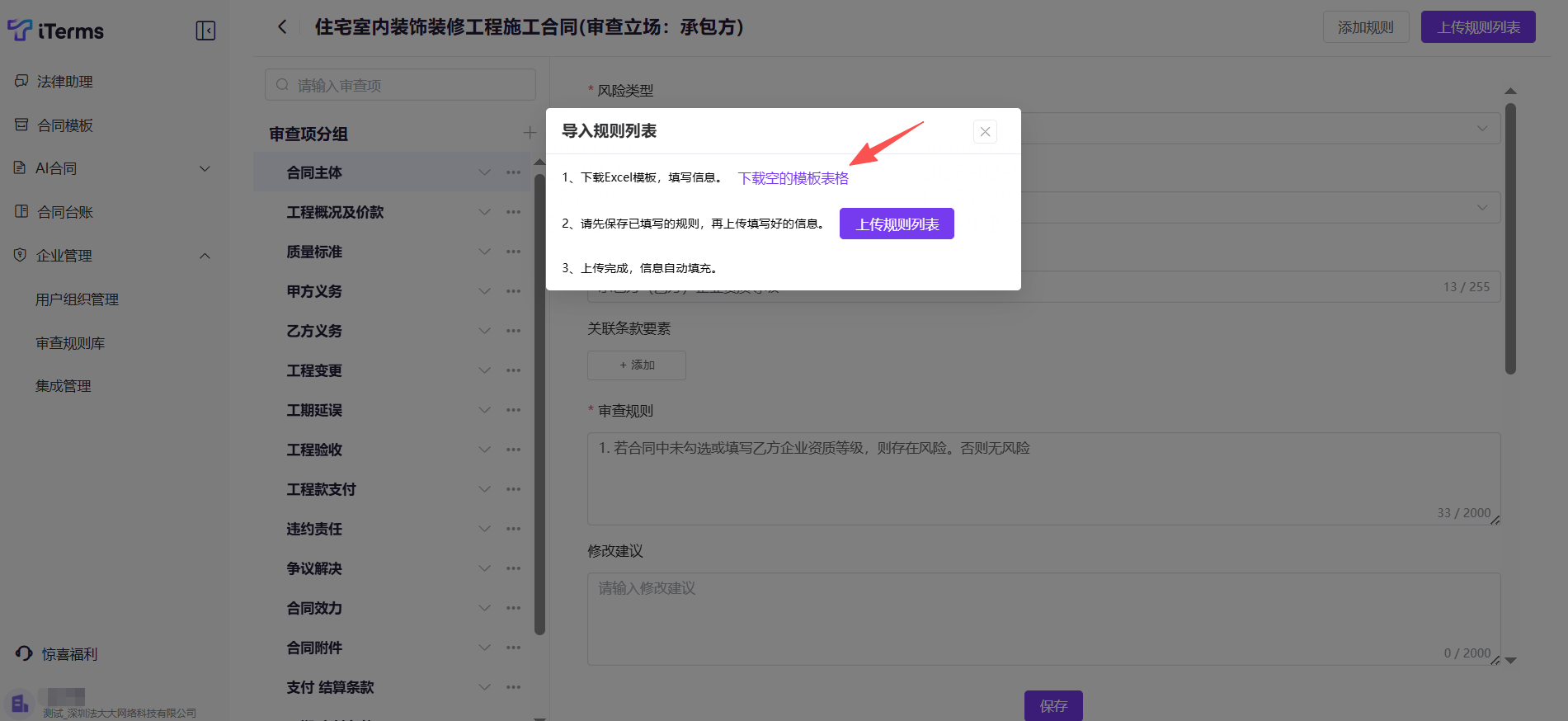Add a group with the plus icon
Image resolution: width=1568 pixels, height=721 pixels.
click(530, 133)
